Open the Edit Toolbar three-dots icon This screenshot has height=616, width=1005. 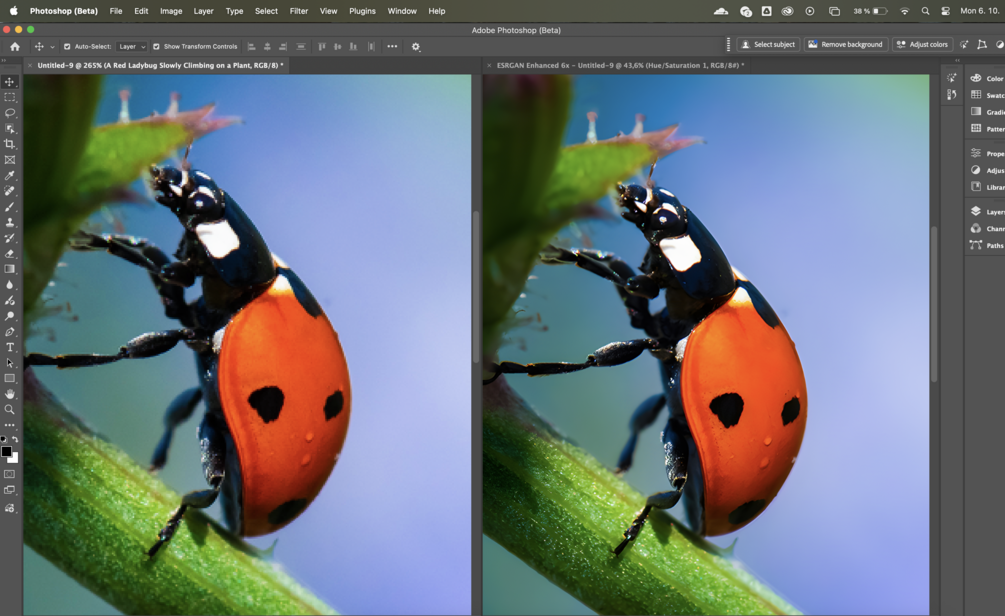[10, 425]
